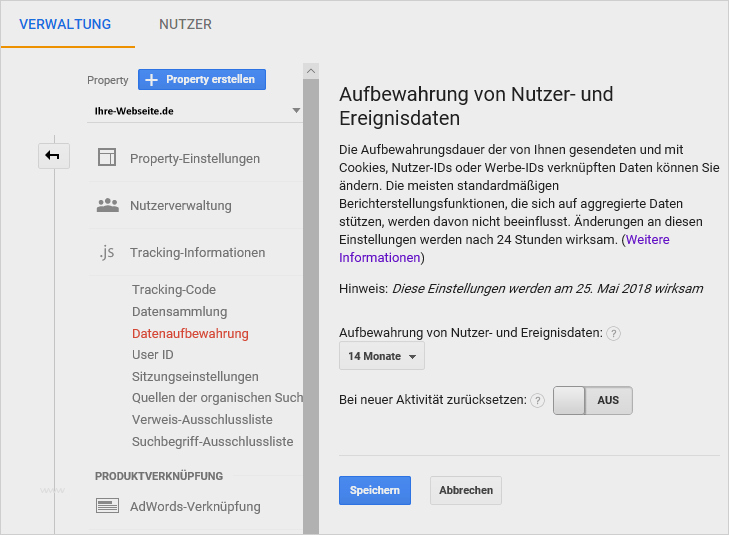
Task: Click the AdWords-Verknüpfung icon
Action: point(107,506)
